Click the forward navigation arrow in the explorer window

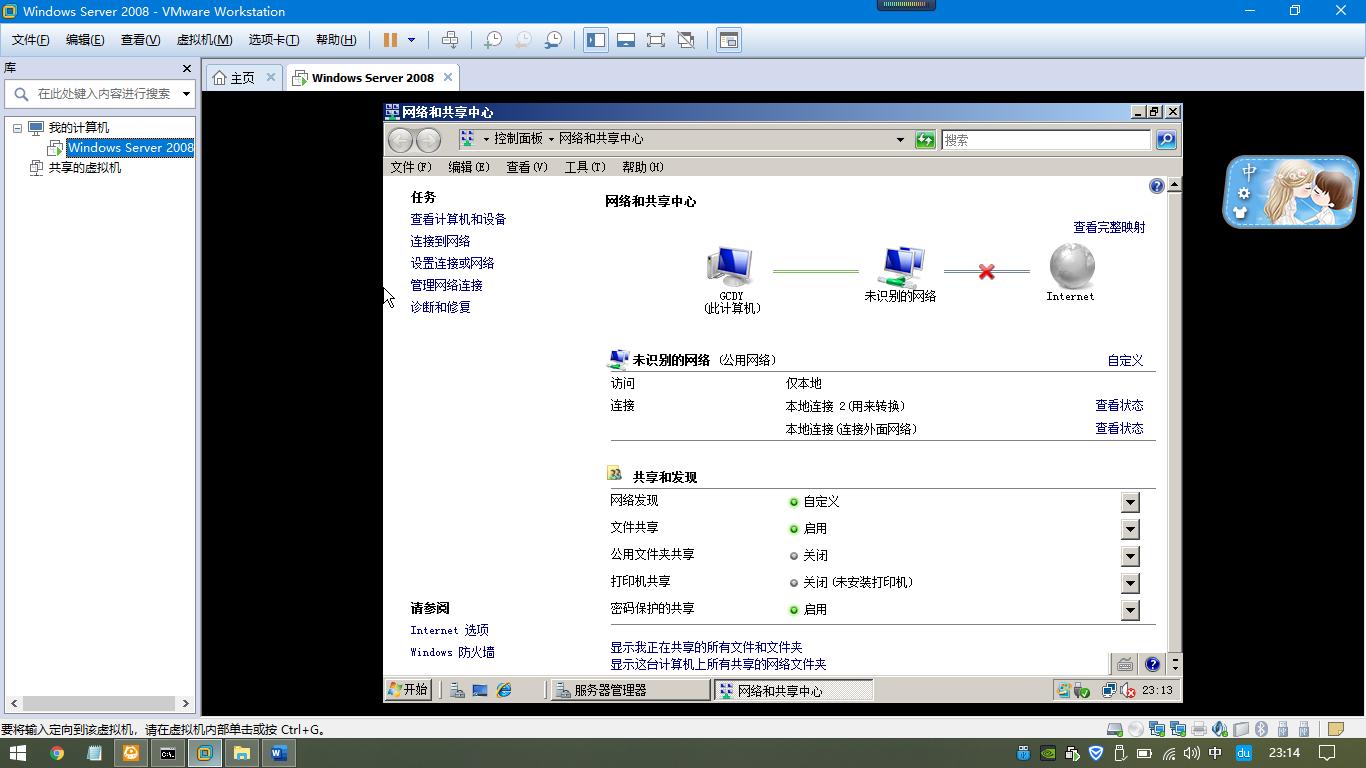428,140
